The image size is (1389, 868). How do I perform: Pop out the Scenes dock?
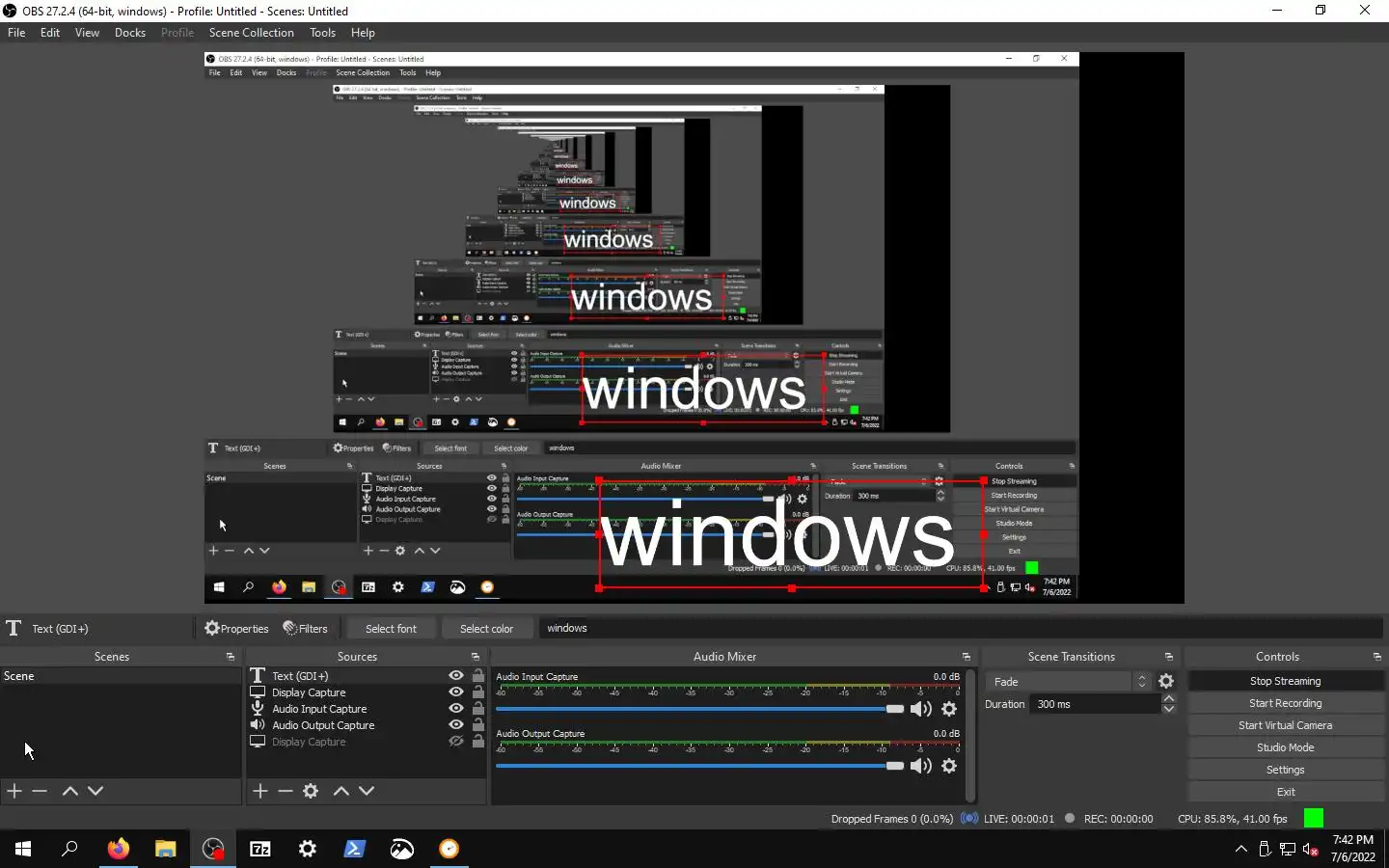click(230, 657)
